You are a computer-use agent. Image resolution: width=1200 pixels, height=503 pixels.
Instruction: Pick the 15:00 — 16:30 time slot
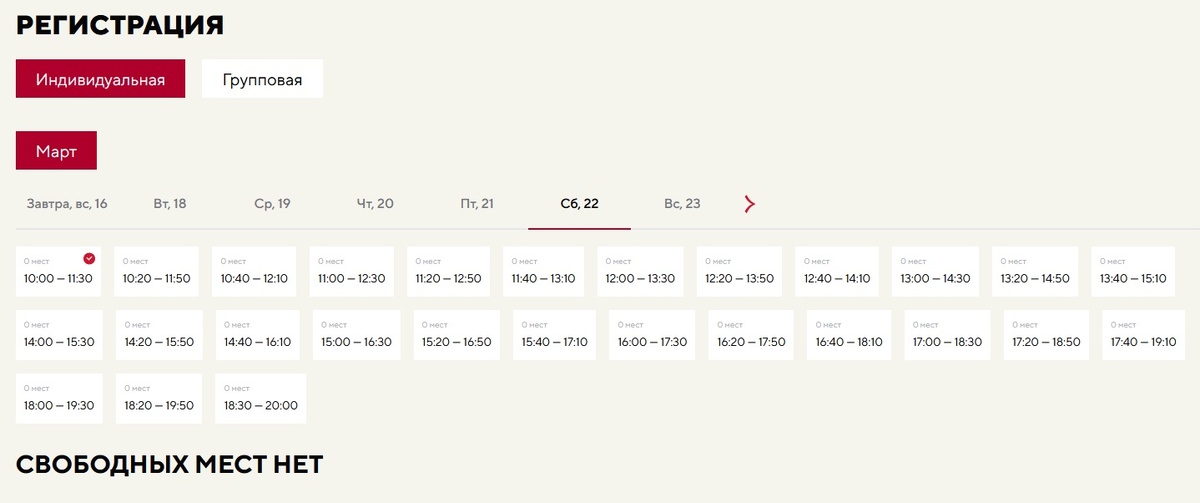(x=356, y=335)
